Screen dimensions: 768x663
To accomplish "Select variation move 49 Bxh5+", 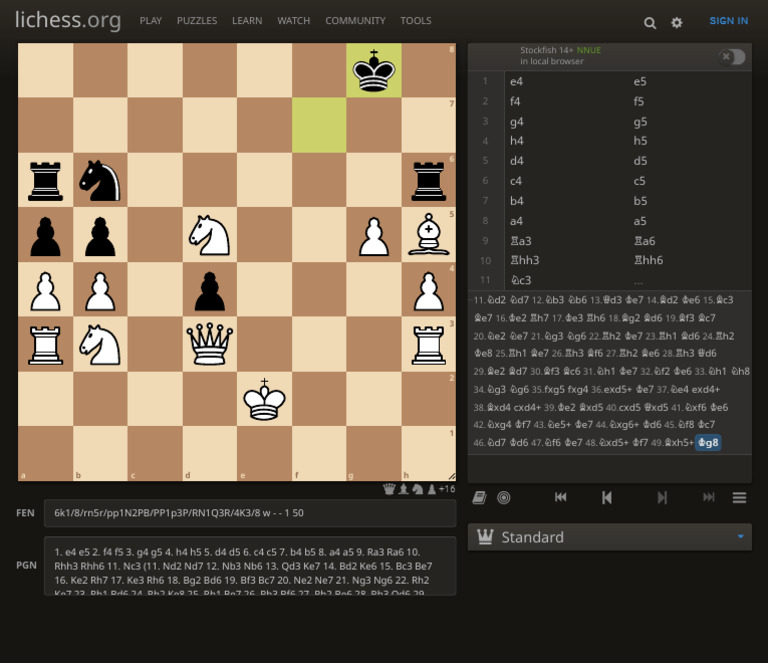I will 674,443.
